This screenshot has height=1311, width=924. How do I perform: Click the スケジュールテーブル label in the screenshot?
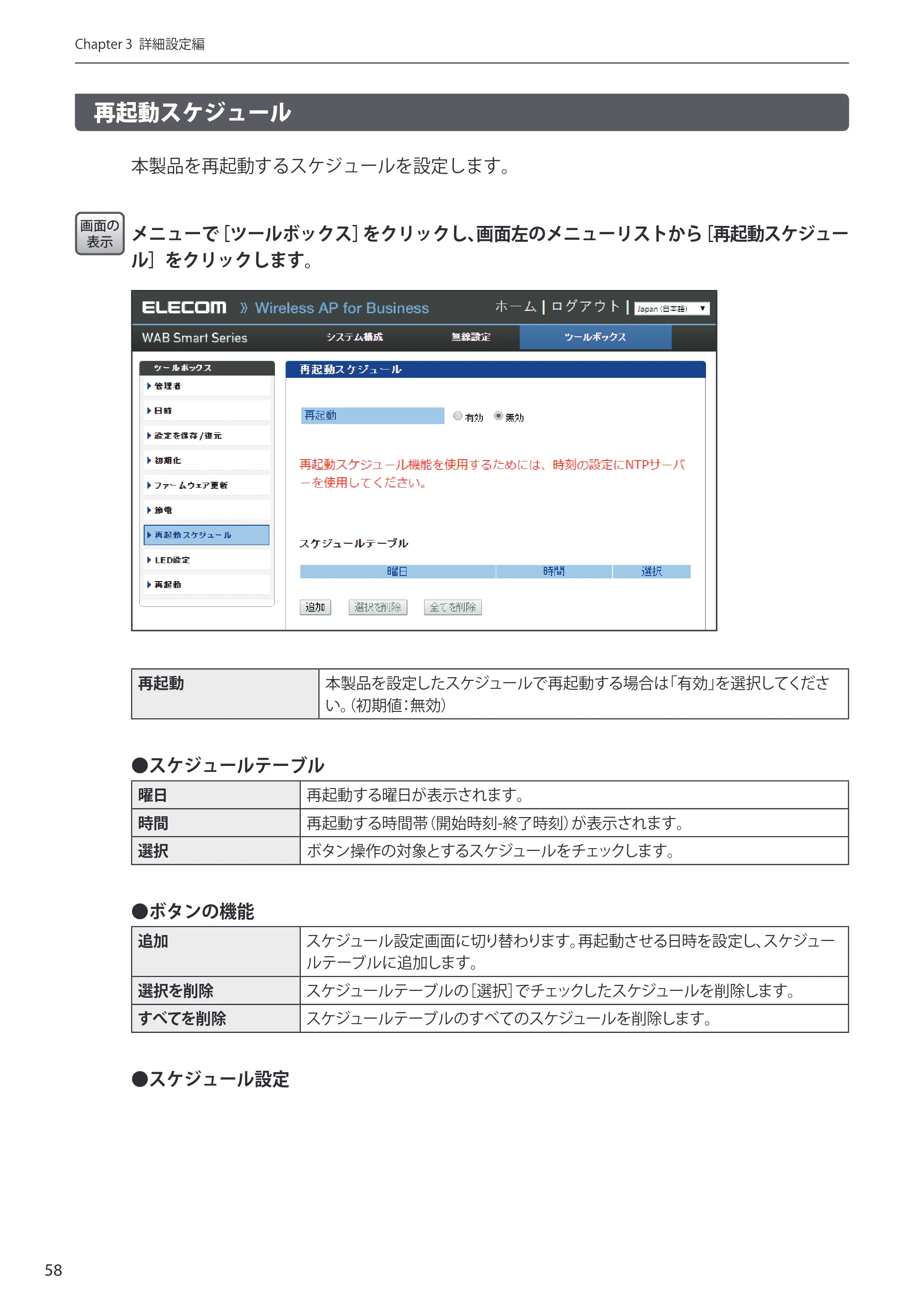353,543
